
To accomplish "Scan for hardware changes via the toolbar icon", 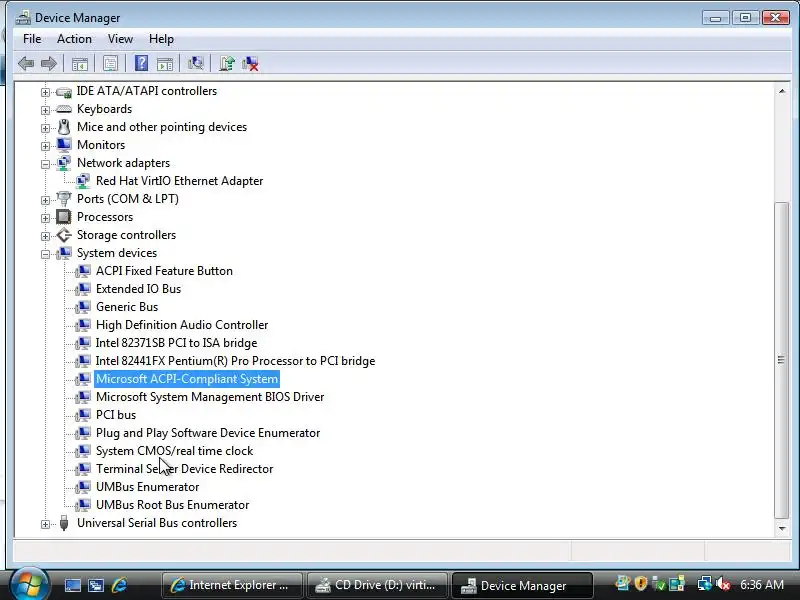I will 195,63.
